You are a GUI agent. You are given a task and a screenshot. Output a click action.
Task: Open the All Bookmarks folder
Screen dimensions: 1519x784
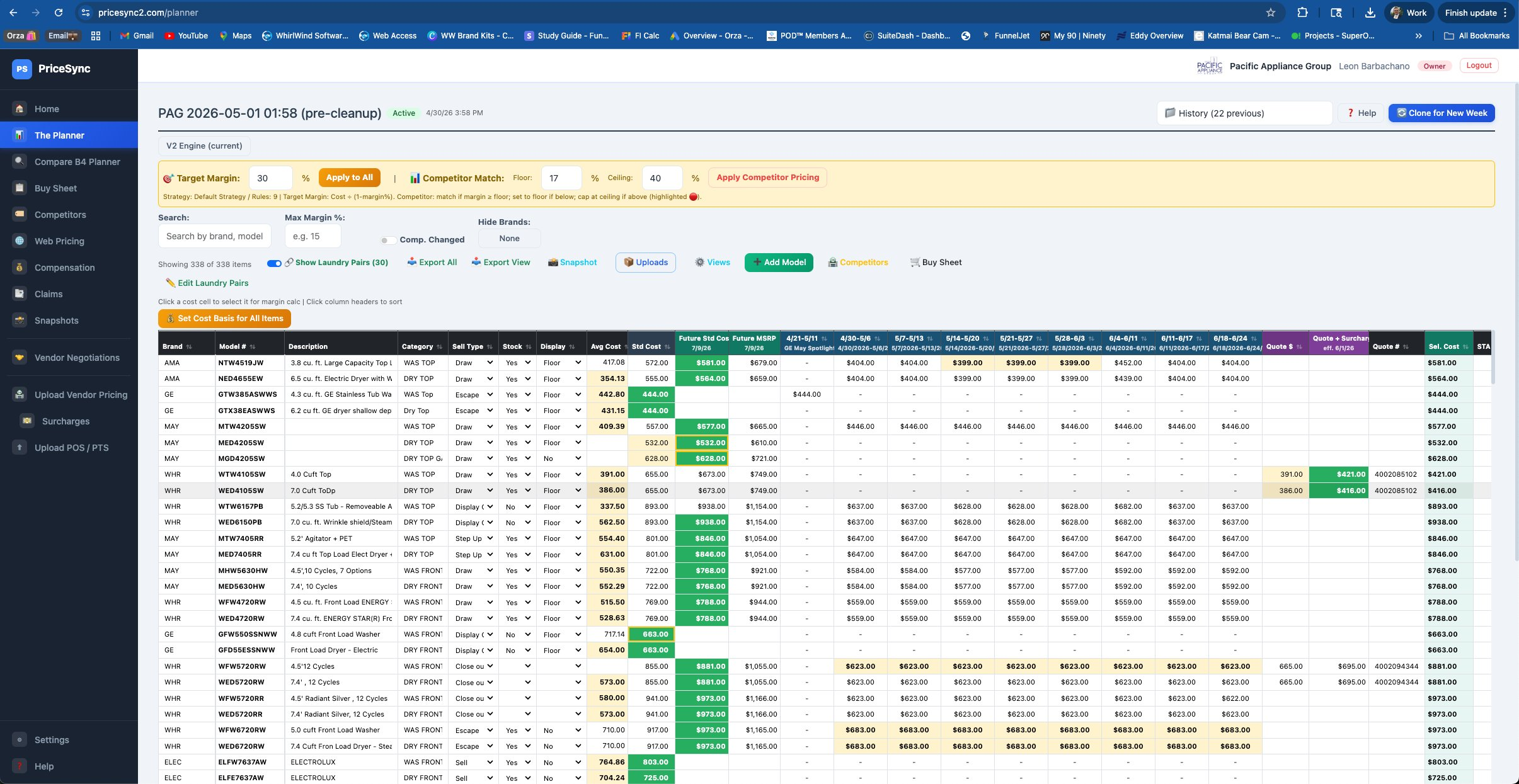(x=1477, y=36)
